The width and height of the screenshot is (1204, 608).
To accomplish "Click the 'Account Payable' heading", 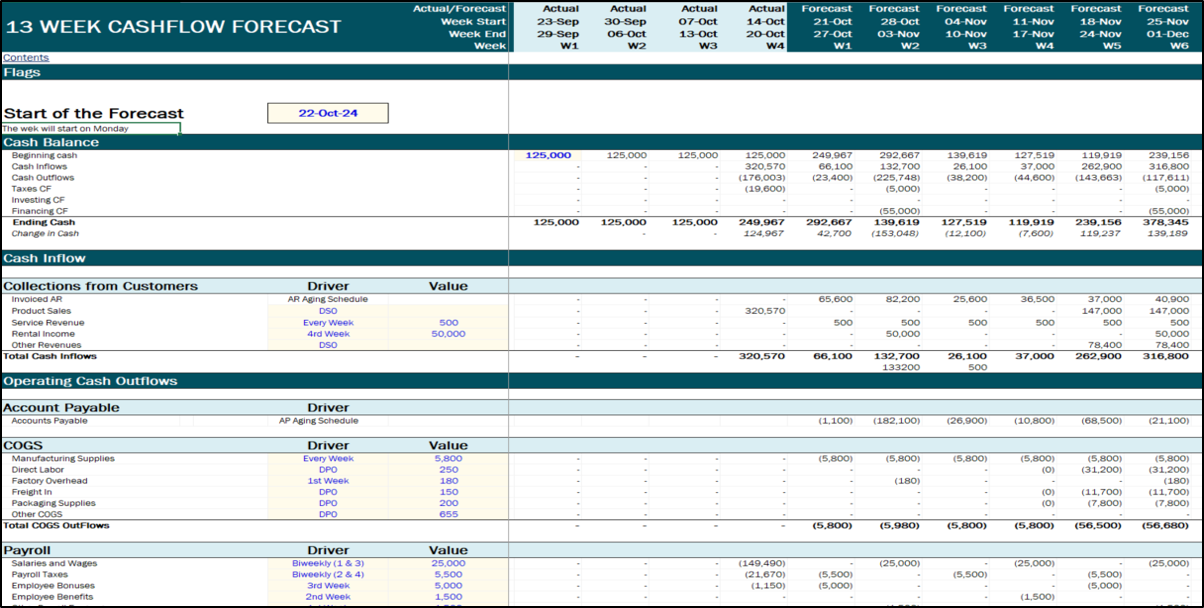I will coord(61,407).
